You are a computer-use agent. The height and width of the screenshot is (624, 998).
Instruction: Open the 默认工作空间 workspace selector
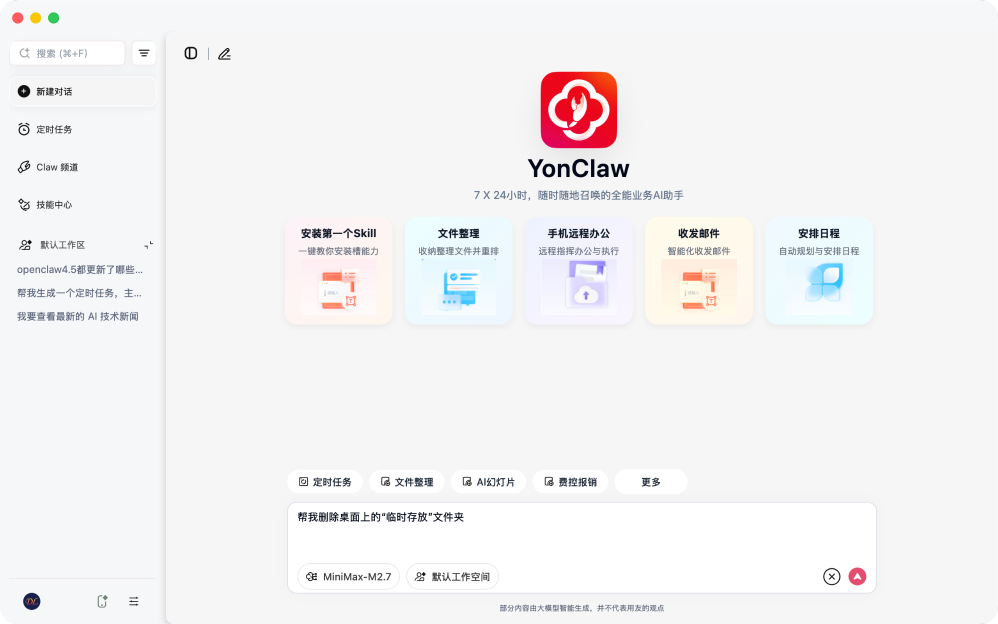pyautogui.click(x=452, y=577)
